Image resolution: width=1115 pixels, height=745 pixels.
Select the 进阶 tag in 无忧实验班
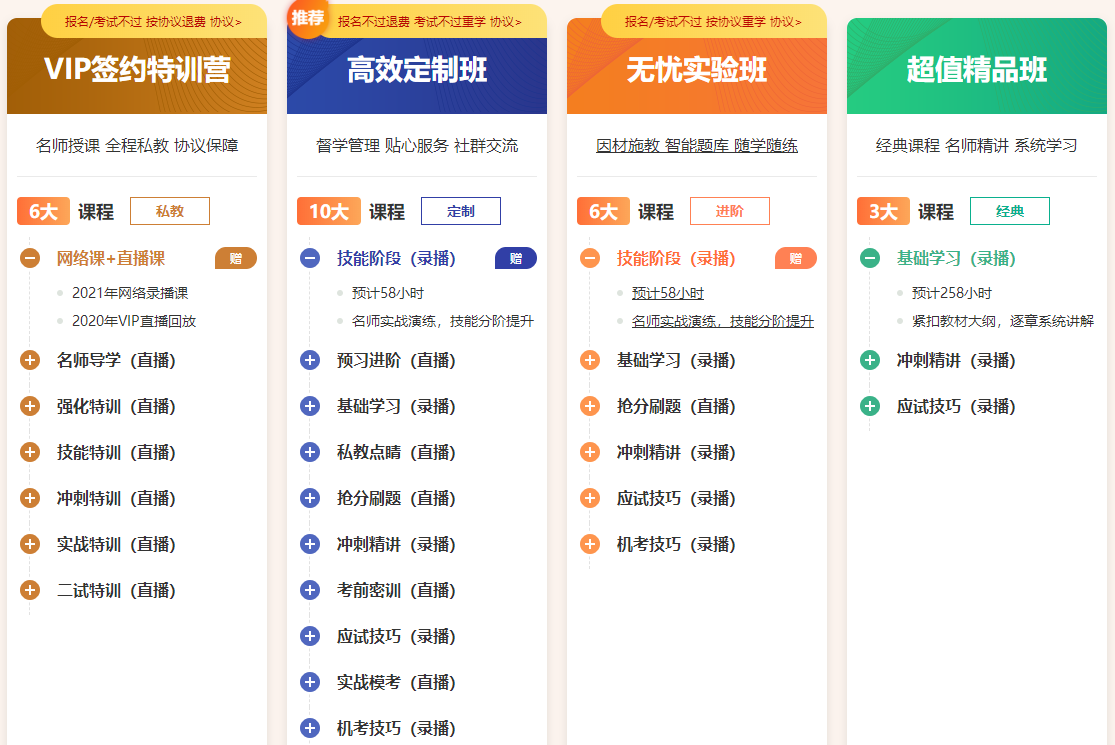point(730,212)
